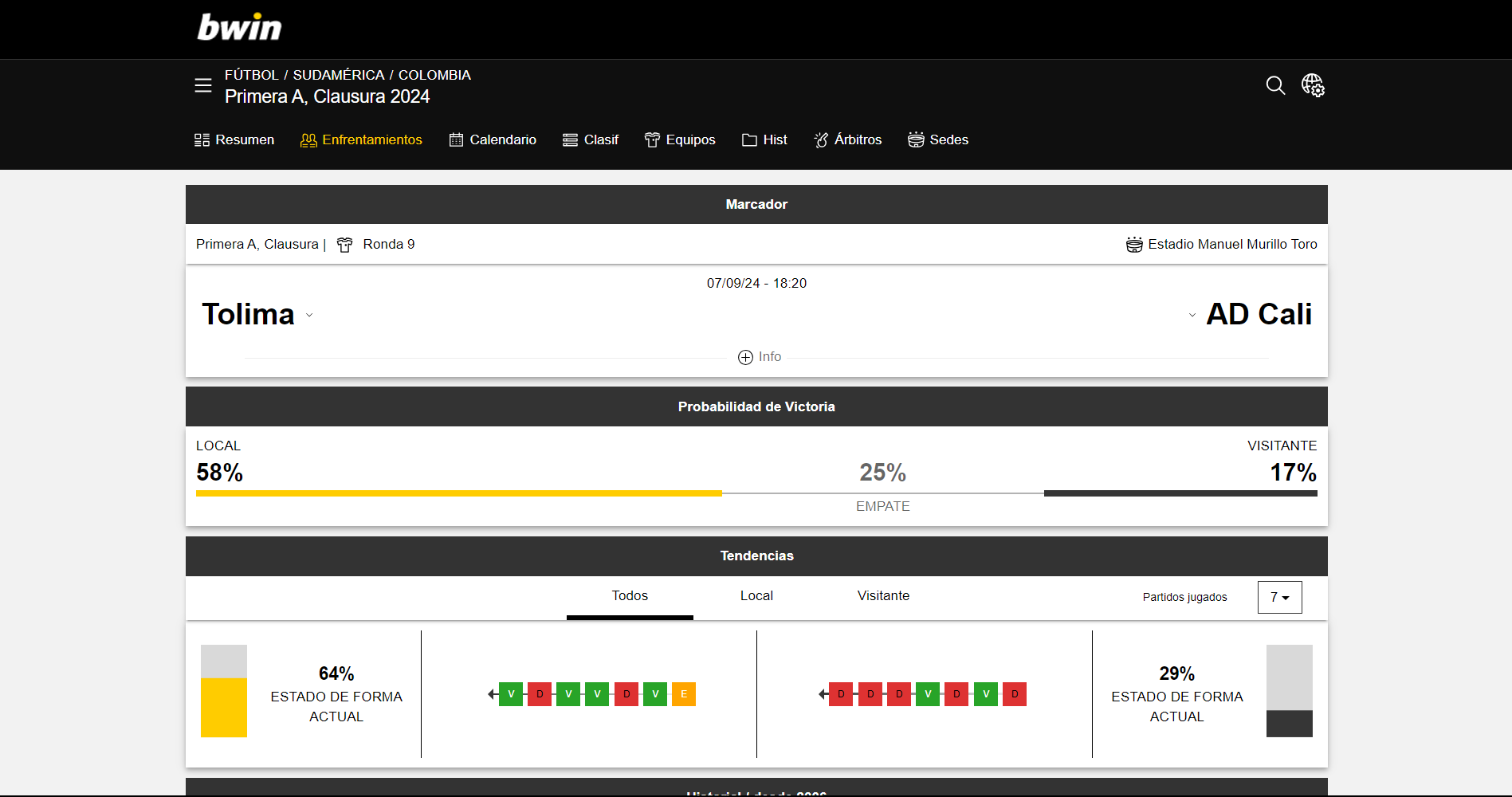1512x797 pixels.
Task: Click the Ronda 9 label
Action: (x=389, y=245)
